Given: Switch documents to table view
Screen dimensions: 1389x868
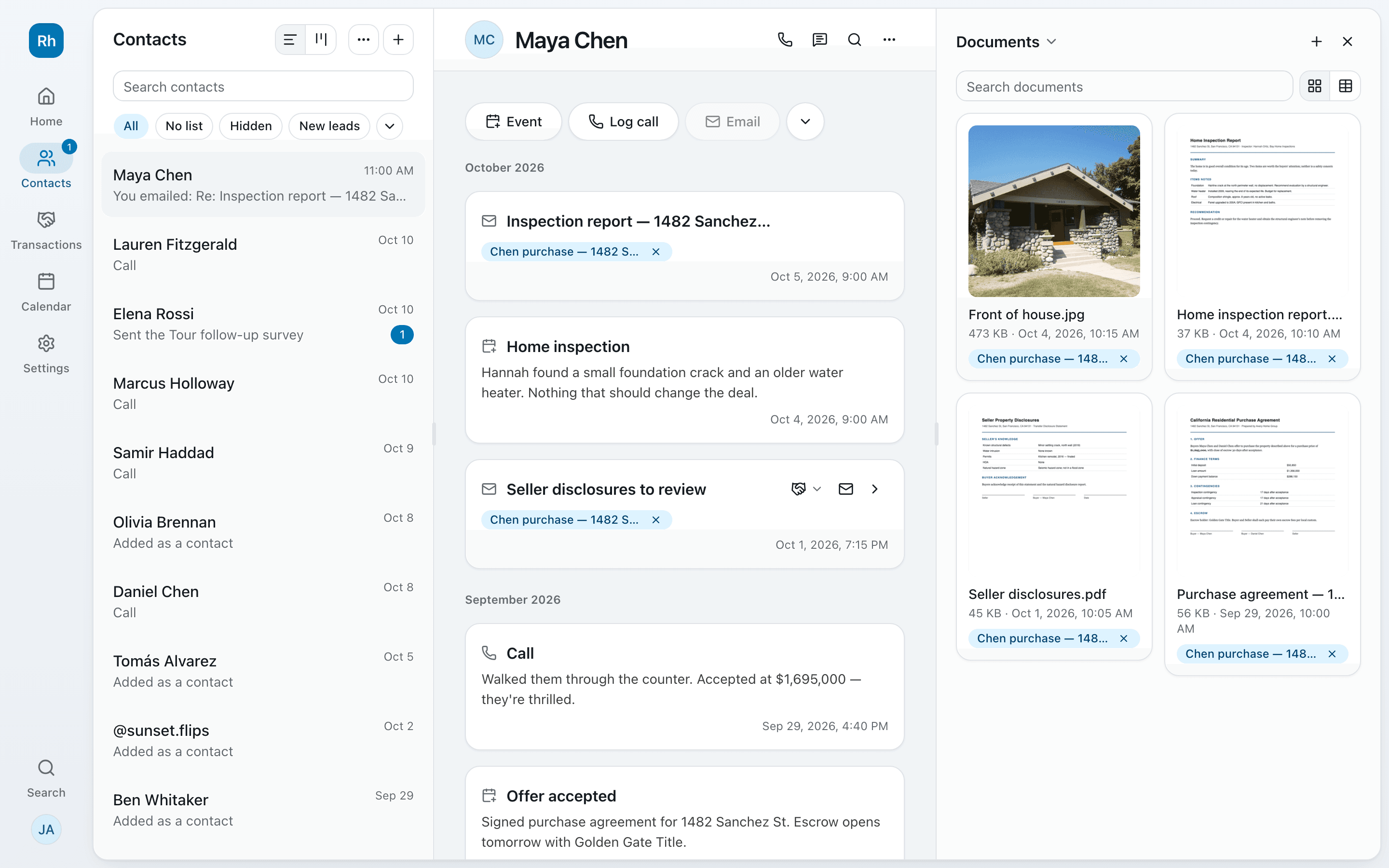Looking at the screenshot, I should pyautogui.click(x=1346, y=86).
